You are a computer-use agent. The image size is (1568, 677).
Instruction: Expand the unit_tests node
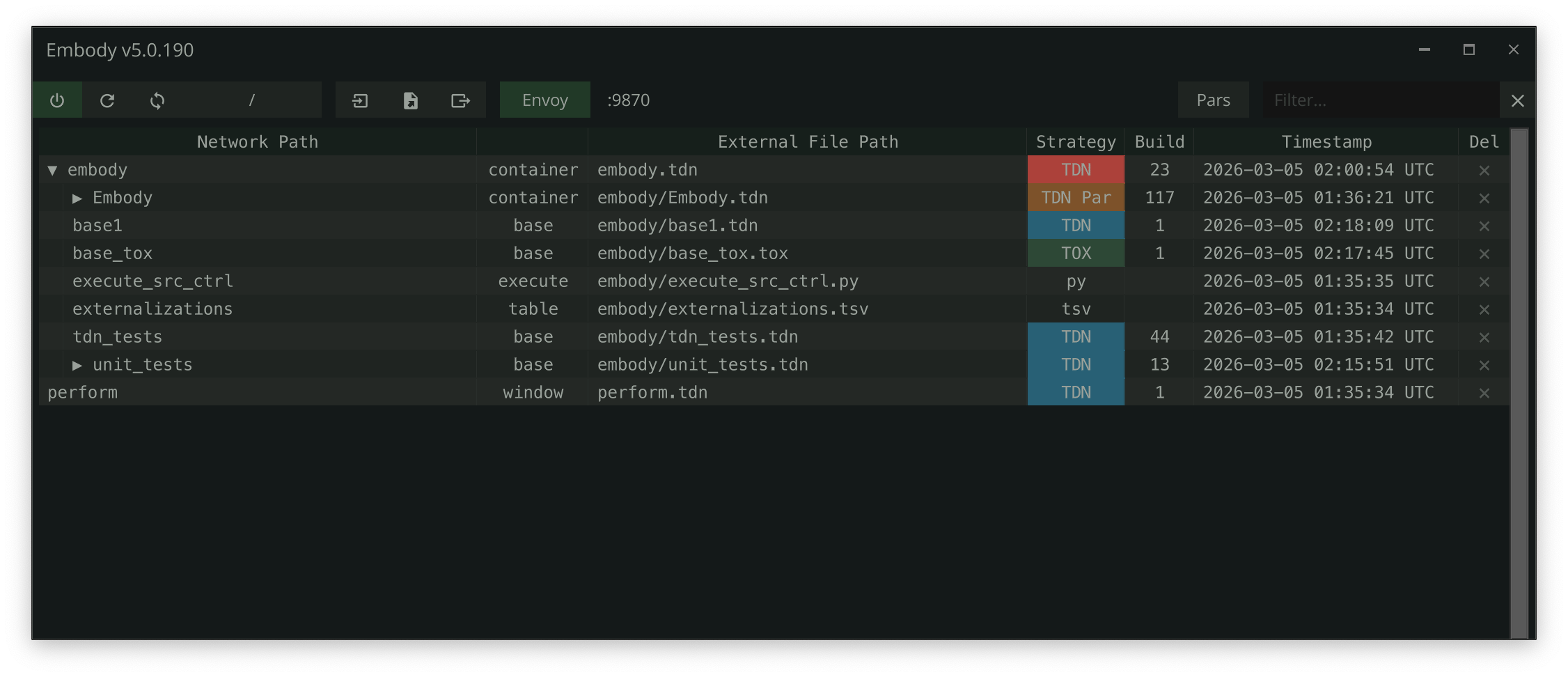pos(77,365)
